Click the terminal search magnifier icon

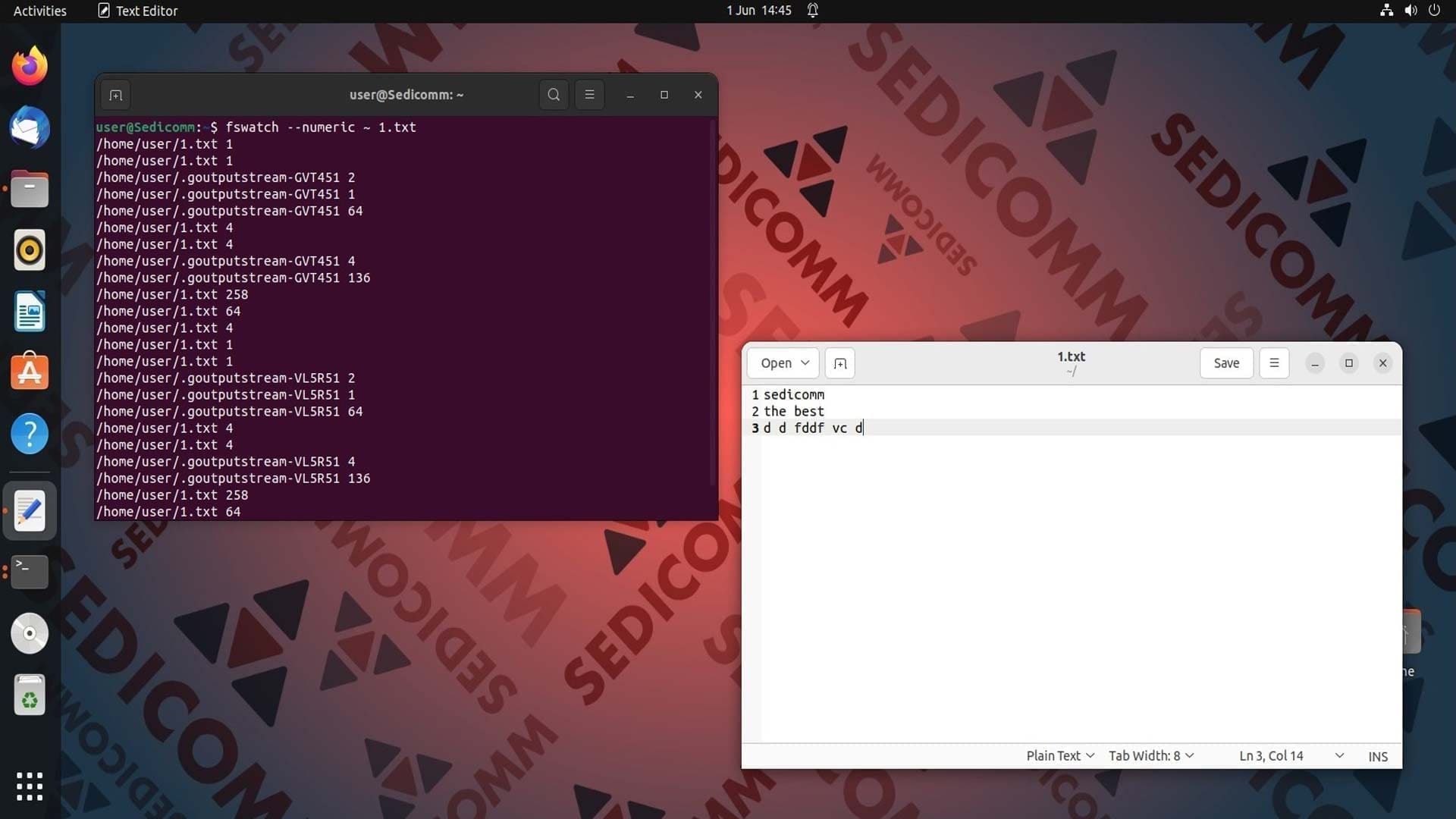pos(554,95)
